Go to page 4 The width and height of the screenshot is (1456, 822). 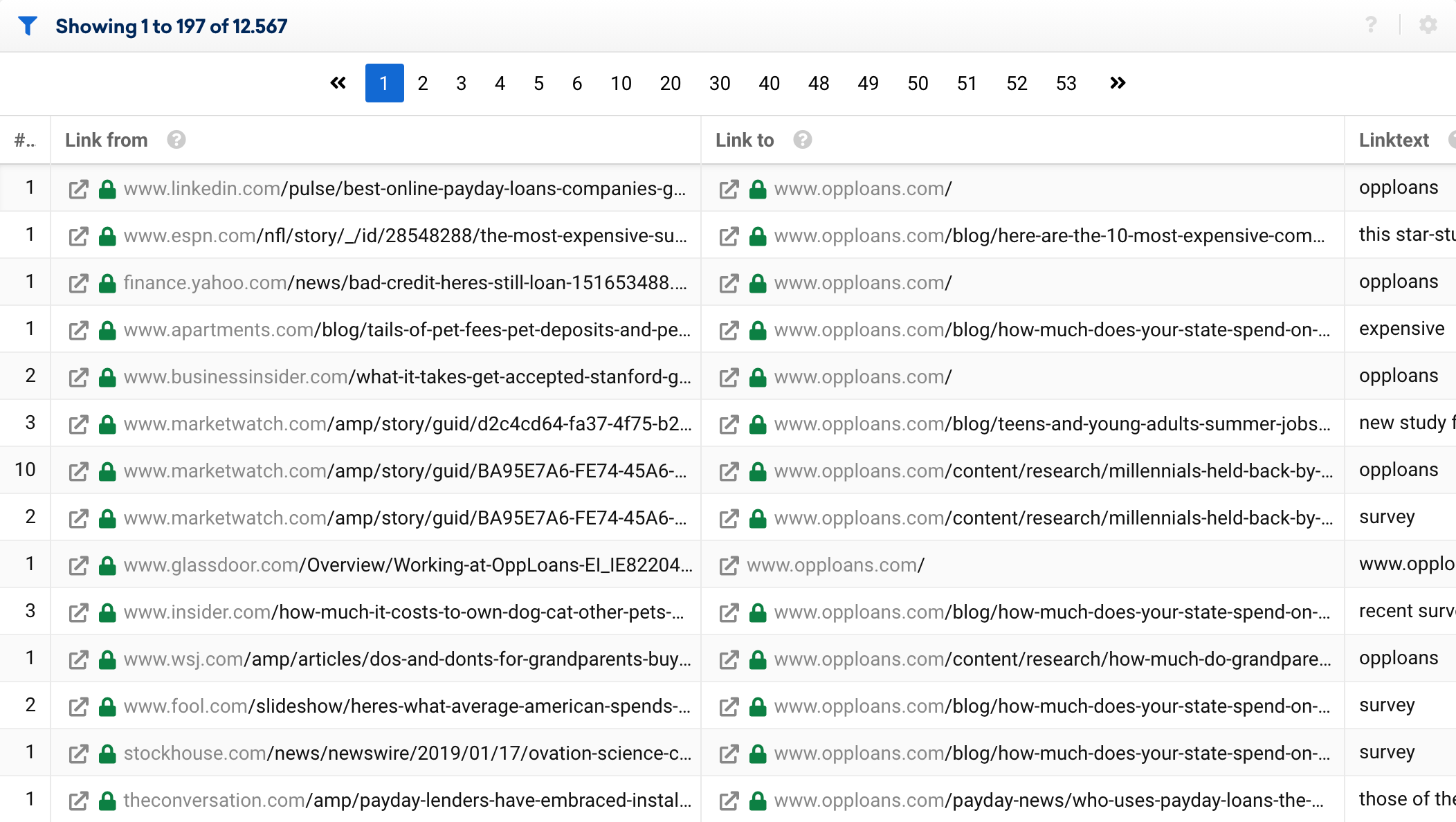click(x=500, y=83)
